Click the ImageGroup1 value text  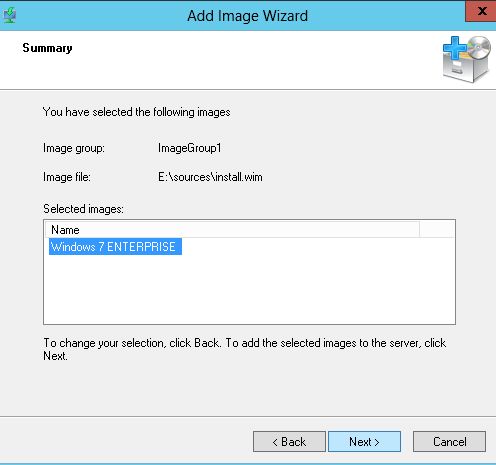tap(189, 148)
